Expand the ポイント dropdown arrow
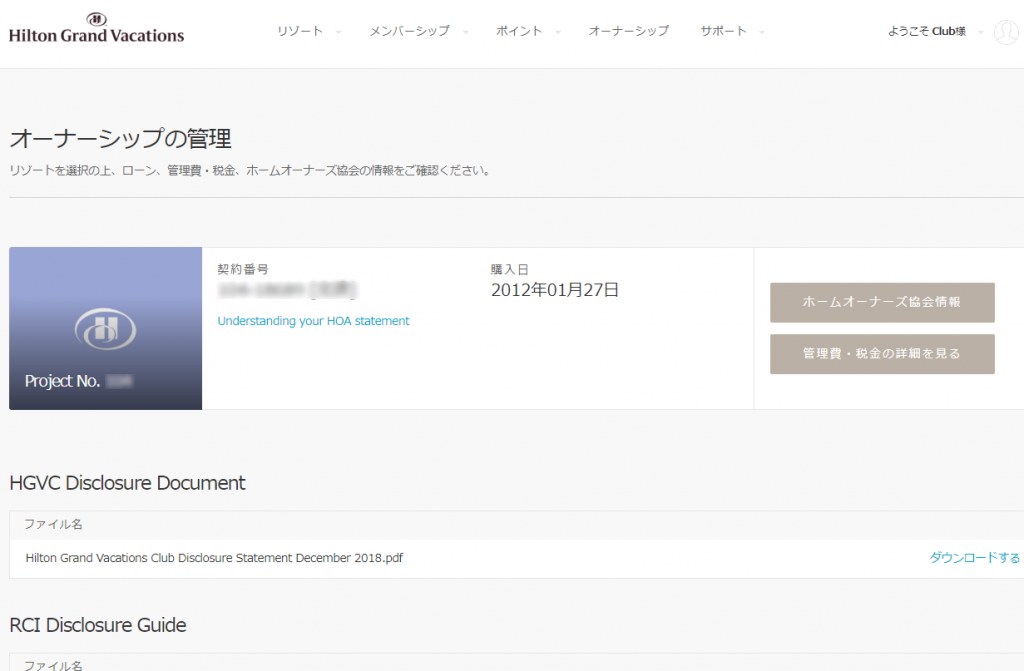The image size is (1024, 671). point(558,32)
